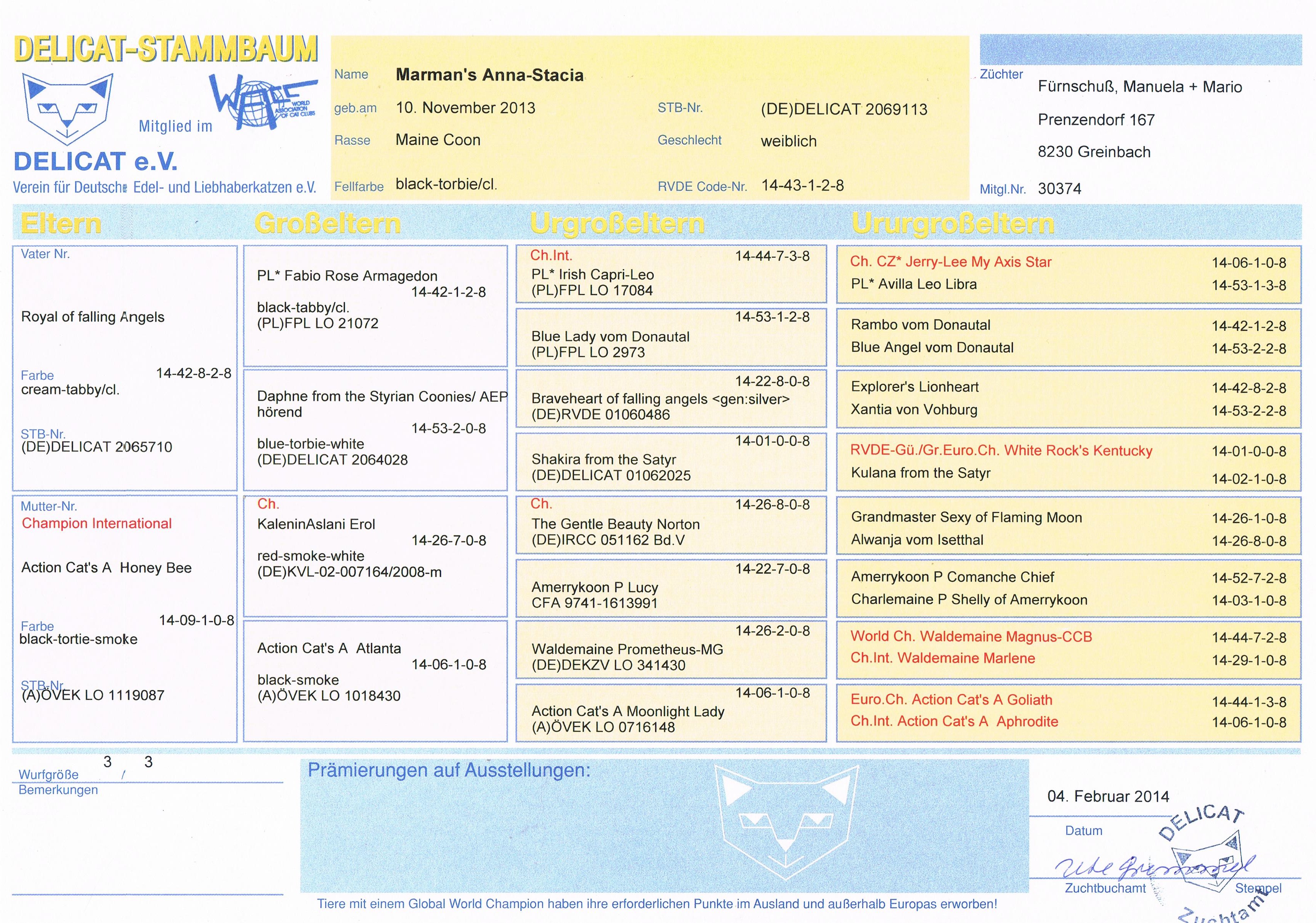Click the cat watermark in awards box
This screenshot has height=923, width=1316.
click(786, 823)
